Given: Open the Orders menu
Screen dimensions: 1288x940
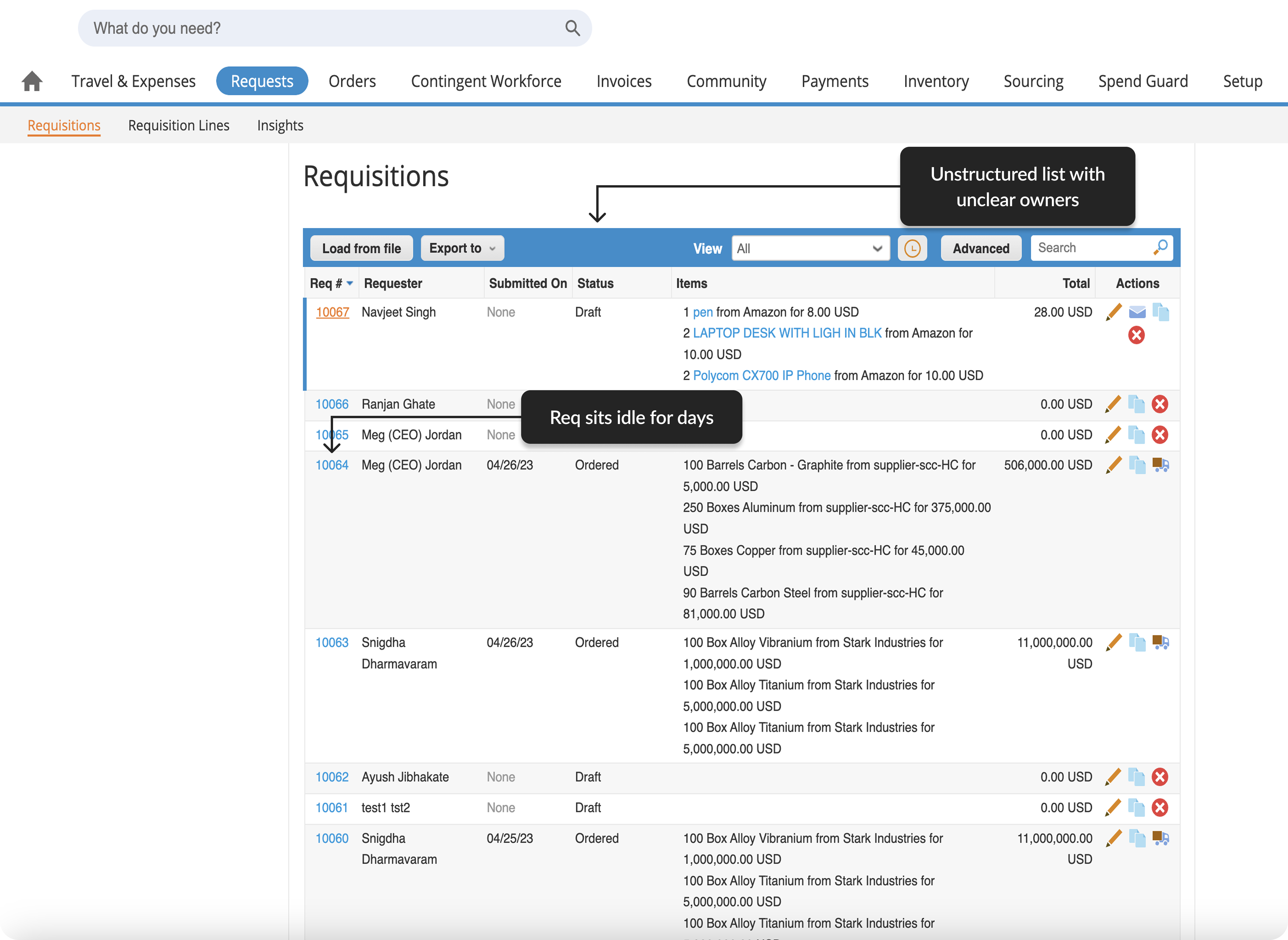Looking at the screenshot, I should click(x=352, y=81).
